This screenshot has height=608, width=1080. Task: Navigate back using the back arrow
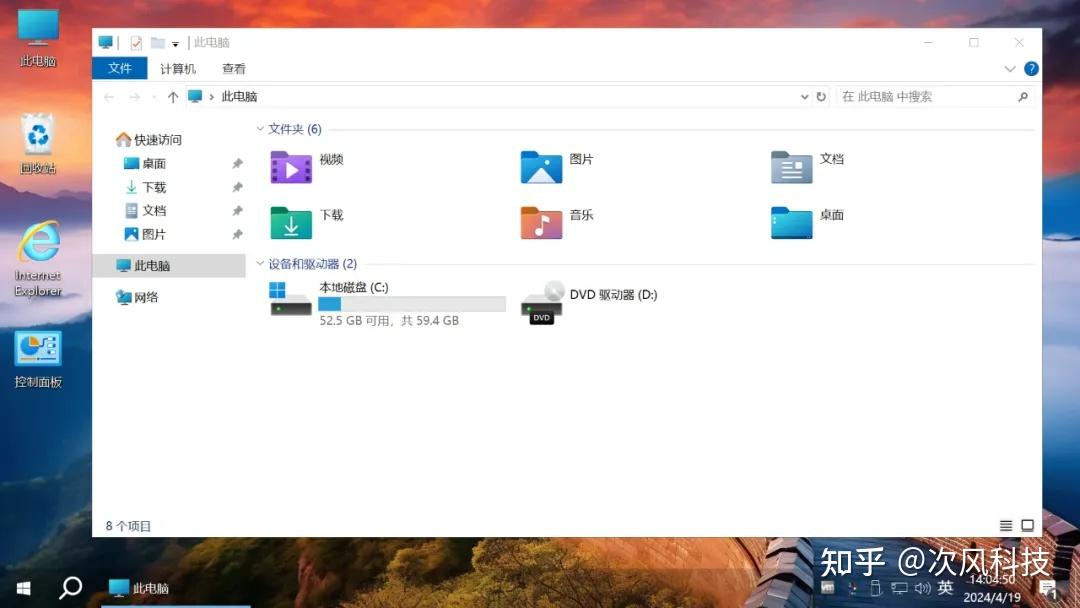click(x=109, y=97)
